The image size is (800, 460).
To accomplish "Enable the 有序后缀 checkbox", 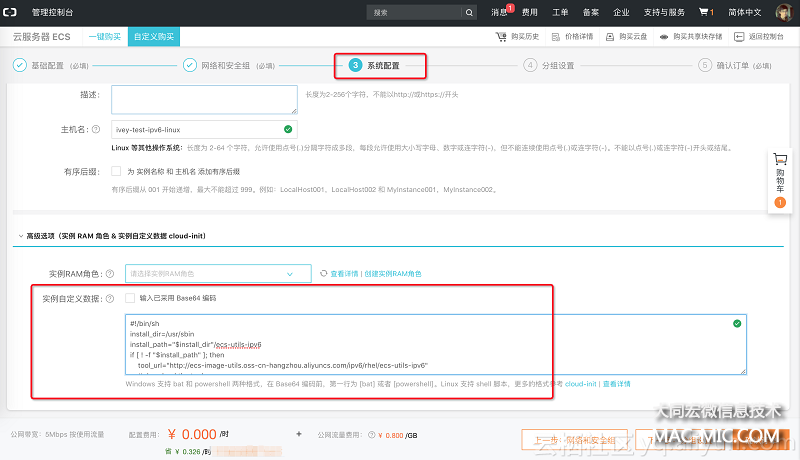I will pos(117,171).
